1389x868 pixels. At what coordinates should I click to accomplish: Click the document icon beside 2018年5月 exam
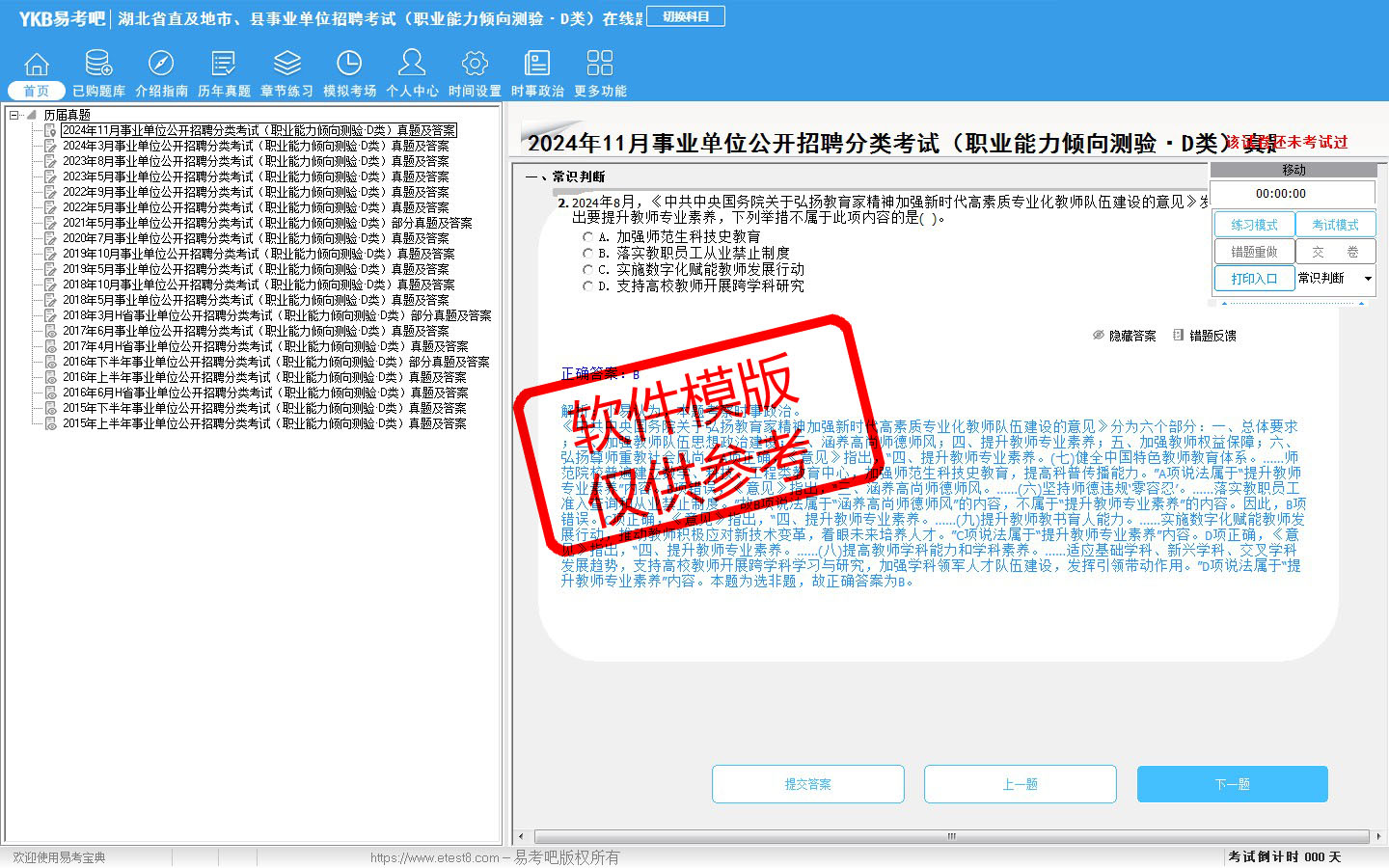coord(51,300)
